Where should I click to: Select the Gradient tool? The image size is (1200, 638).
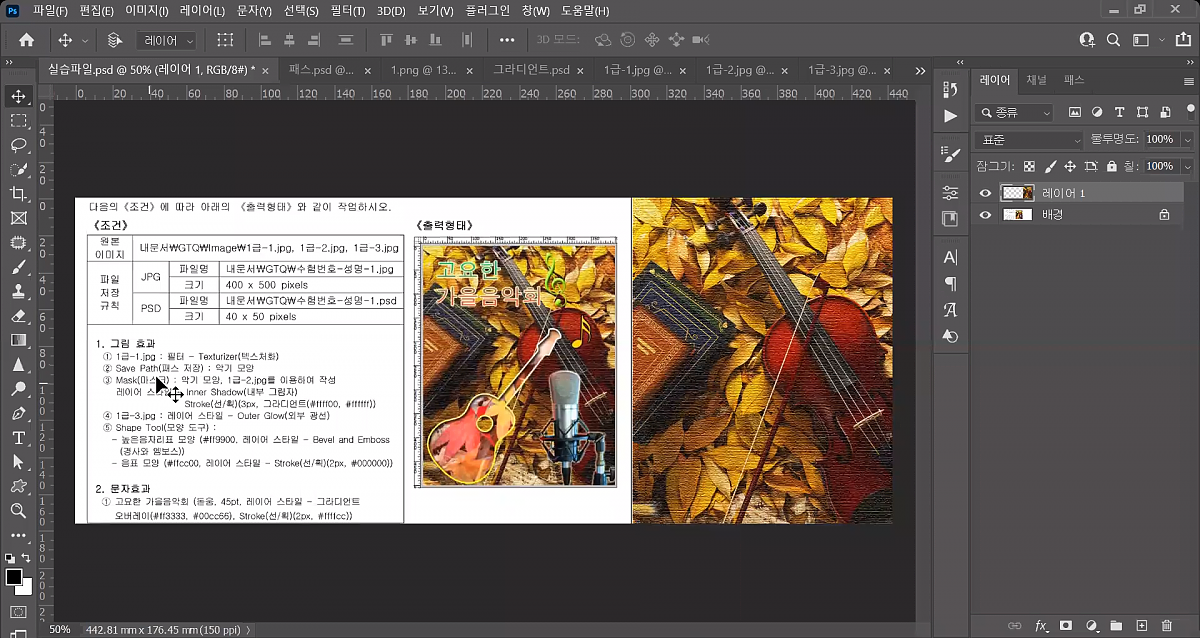coord(18,340)
